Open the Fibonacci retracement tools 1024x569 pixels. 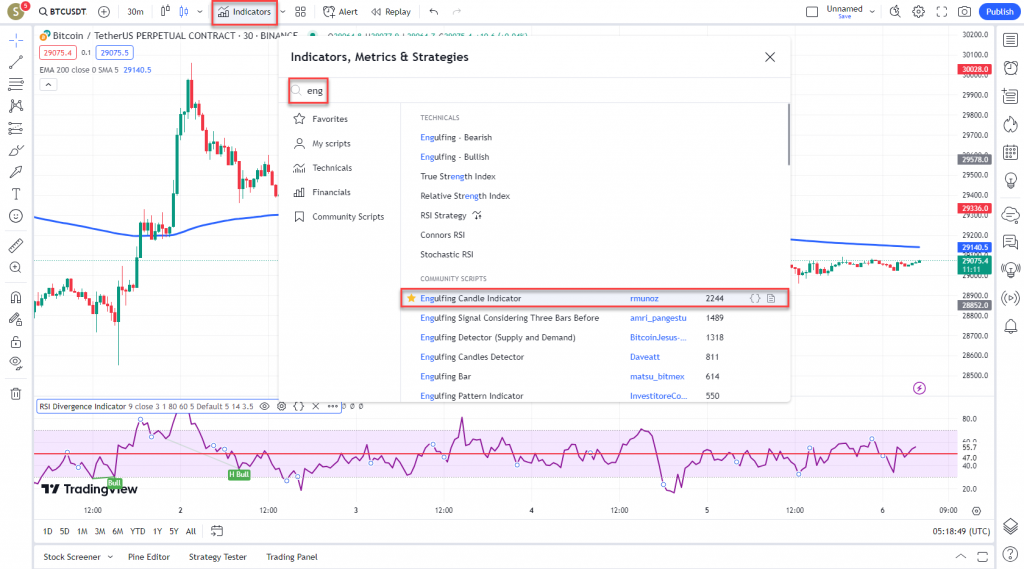tap(16, 84)
